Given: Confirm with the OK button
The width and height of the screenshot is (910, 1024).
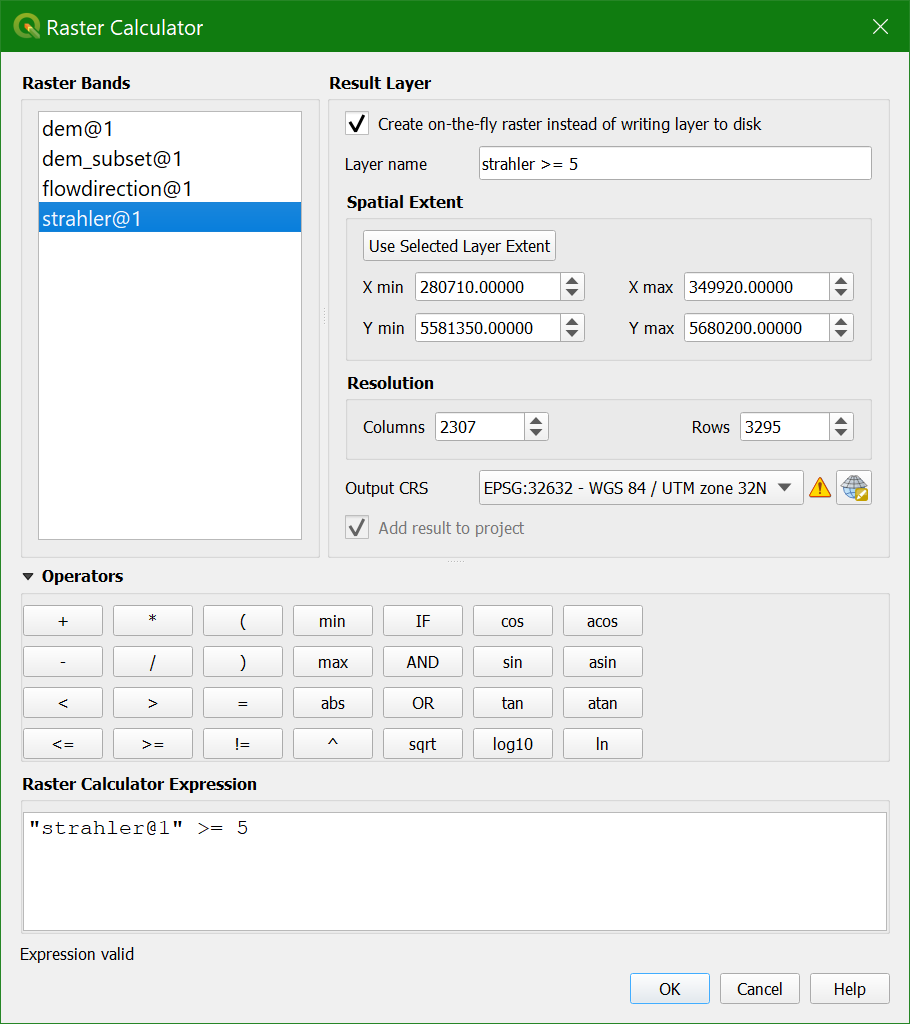Looking at the screenshot, I should click(x=670, y=989).
